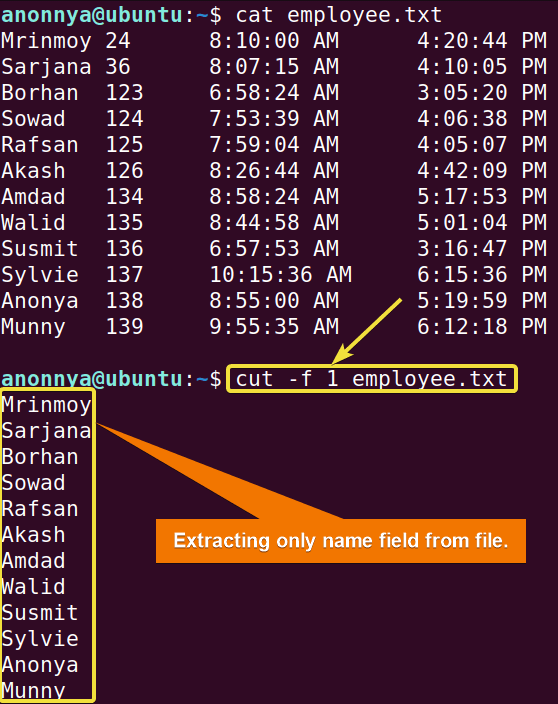
Task: Pick the entry time 9:55:35 AM
Action: [274, 327]
